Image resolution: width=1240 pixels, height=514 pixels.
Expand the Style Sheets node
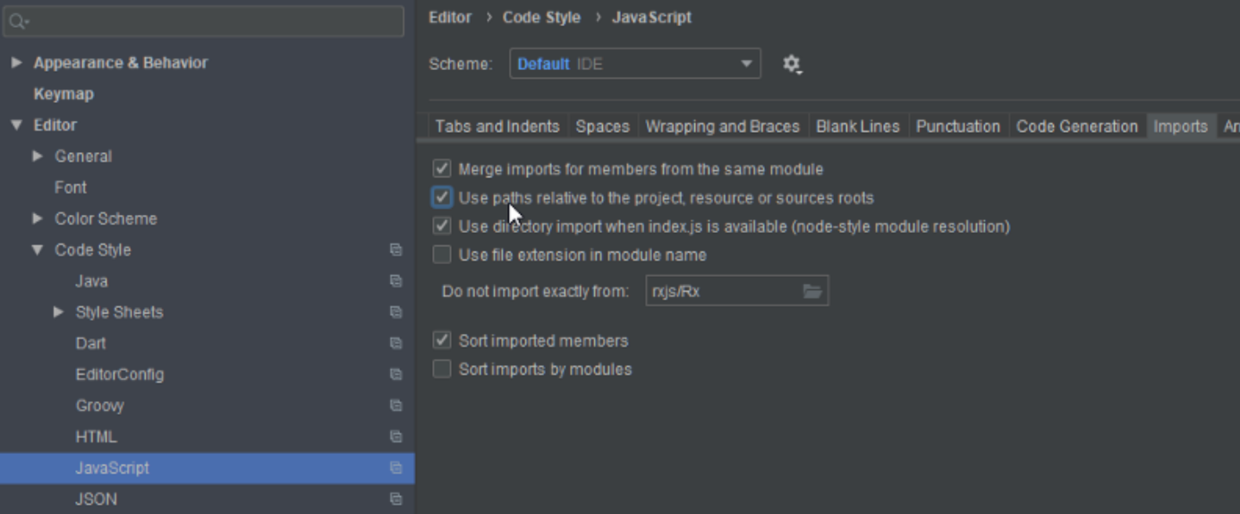tap(58, 312)
